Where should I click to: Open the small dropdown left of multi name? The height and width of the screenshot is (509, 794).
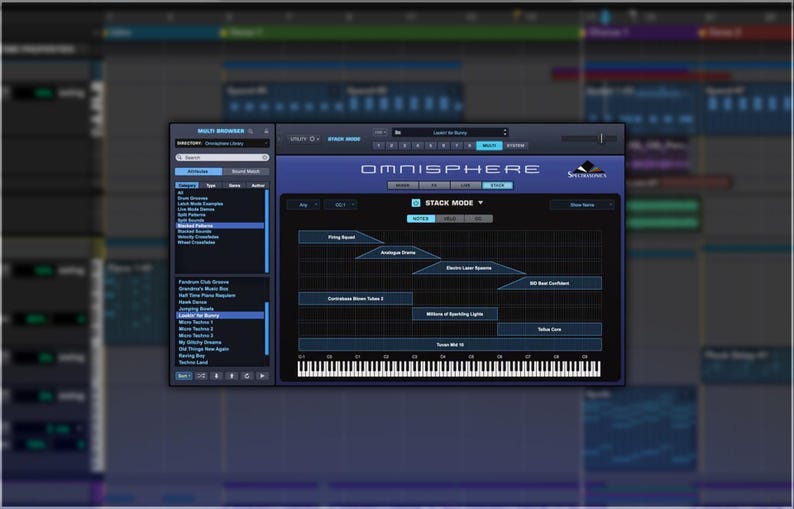(x=380, y=133)
